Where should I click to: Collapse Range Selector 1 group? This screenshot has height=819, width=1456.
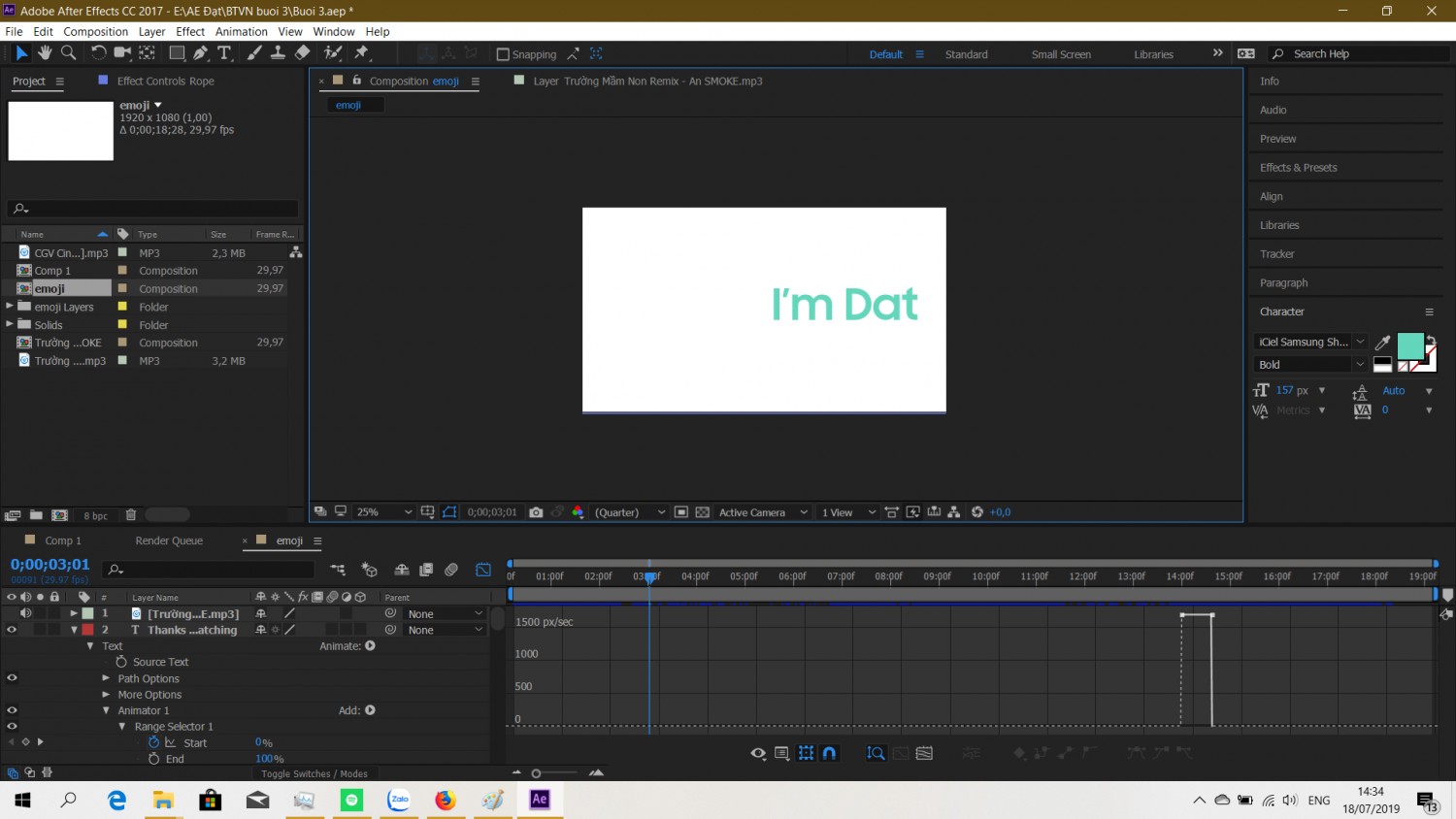click(122, 727)
